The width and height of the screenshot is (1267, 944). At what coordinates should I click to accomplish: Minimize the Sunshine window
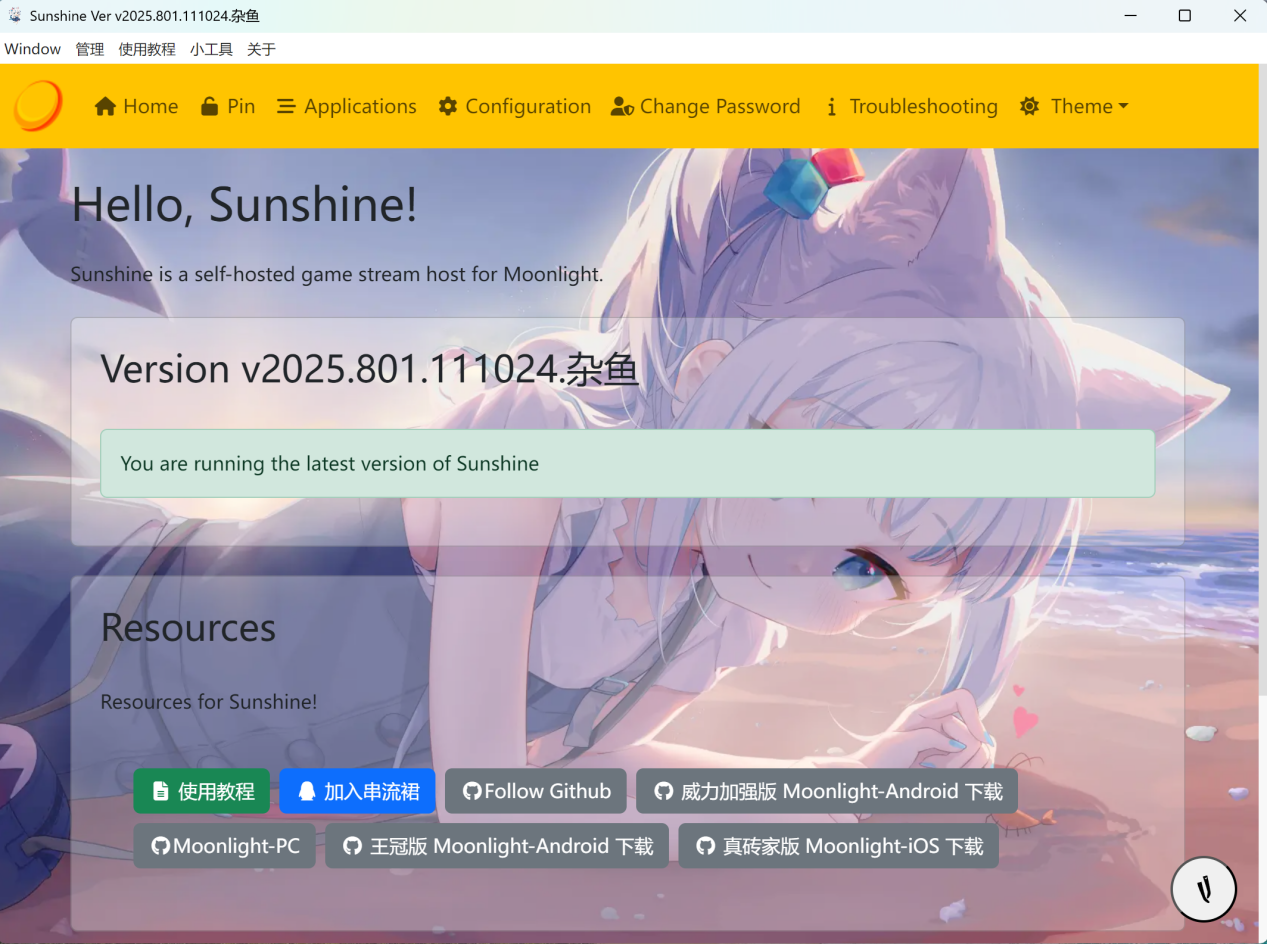pos(1130,16)
